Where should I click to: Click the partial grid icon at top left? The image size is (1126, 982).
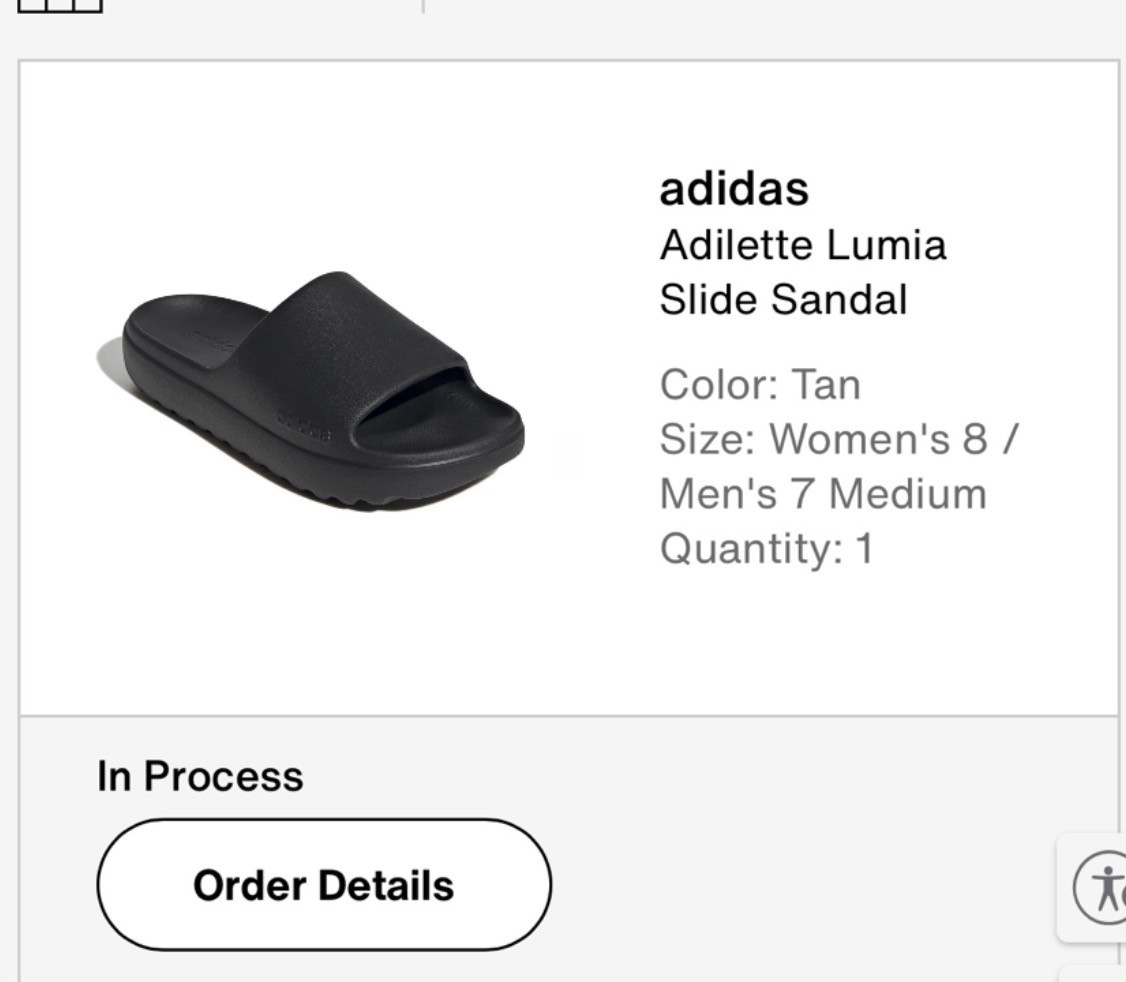coord(60,6)
